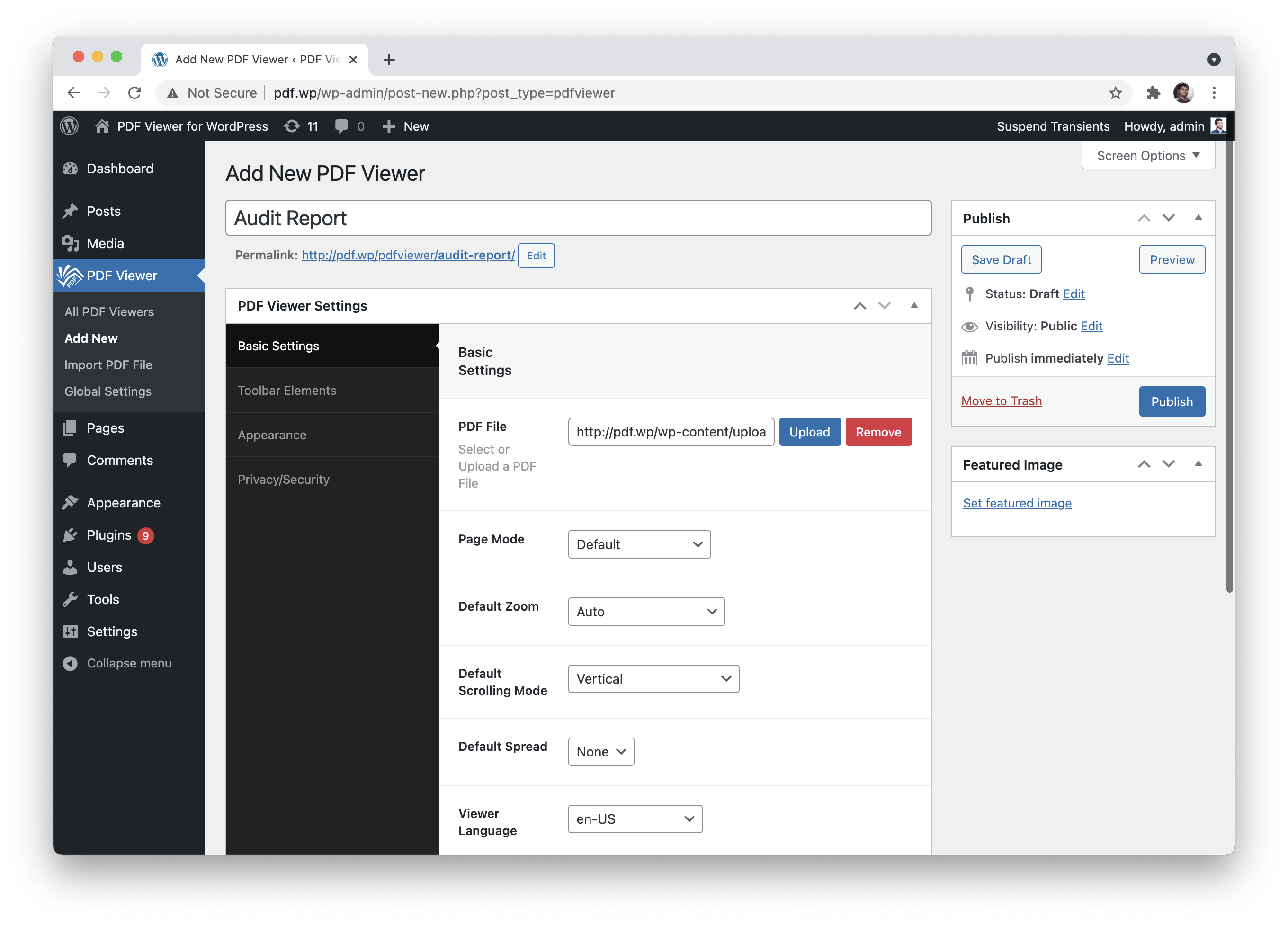Open the Default Zoom dropdown
The height and width of the screenshot is (925, 1288).
pyautogui.click(x=646, y=612)
